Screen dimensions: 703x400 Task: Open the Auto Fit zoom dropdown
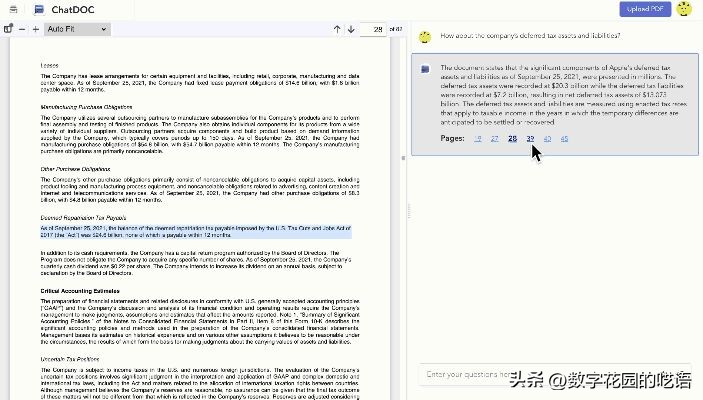click(x=77, y=29)
